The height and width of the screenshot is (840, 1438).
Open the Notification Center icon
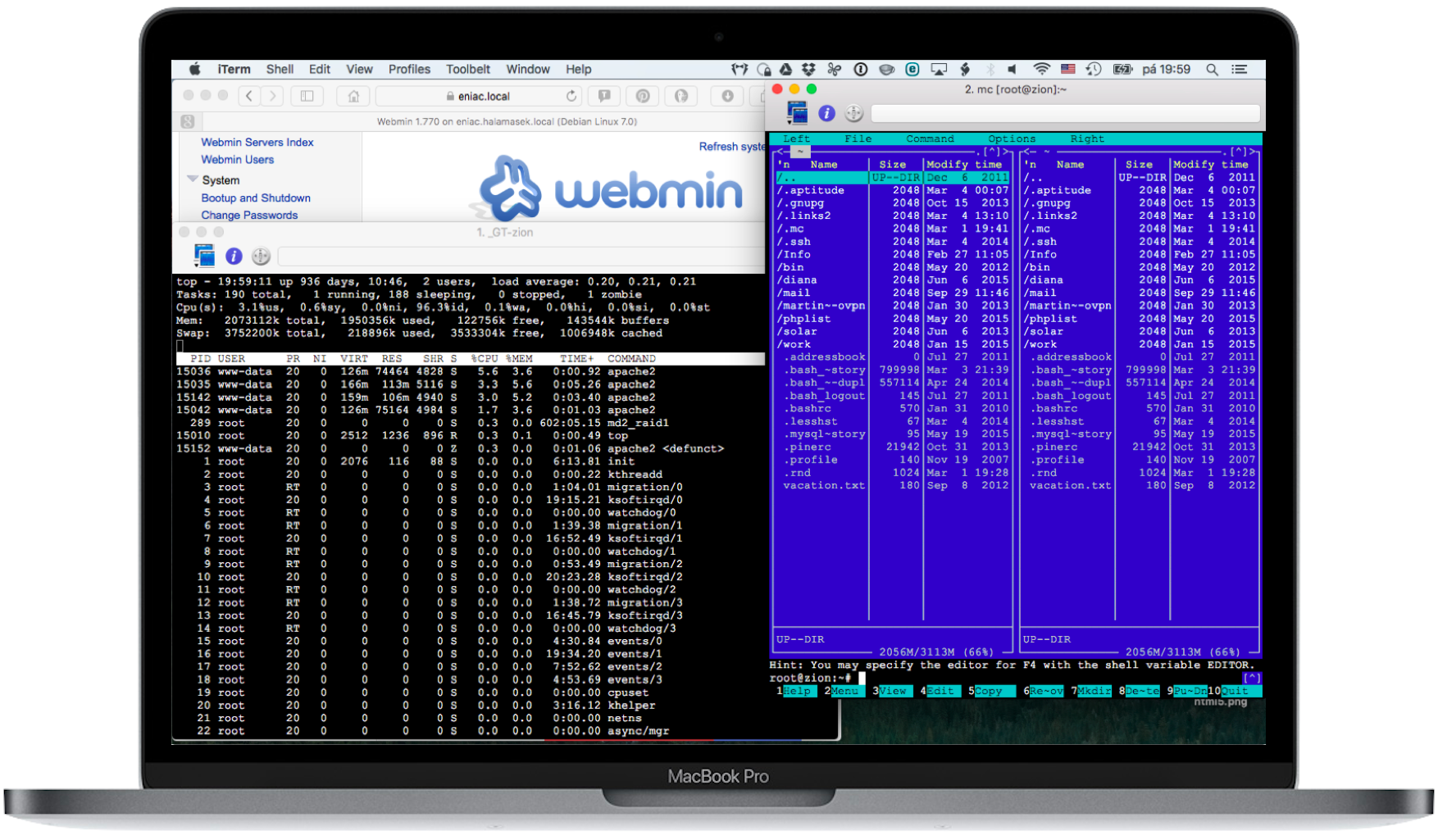tap(1240, 70)
